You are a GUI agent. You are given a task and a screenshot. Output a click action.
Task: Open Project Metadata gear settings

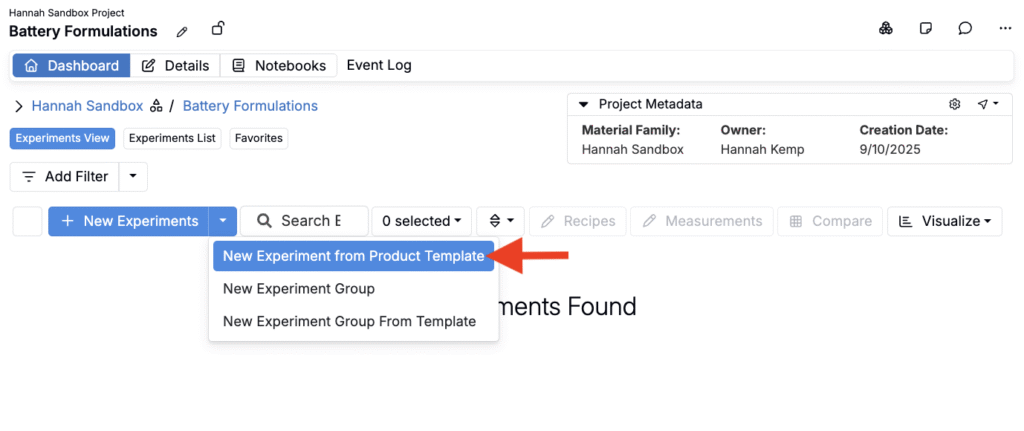coord(955,104)
